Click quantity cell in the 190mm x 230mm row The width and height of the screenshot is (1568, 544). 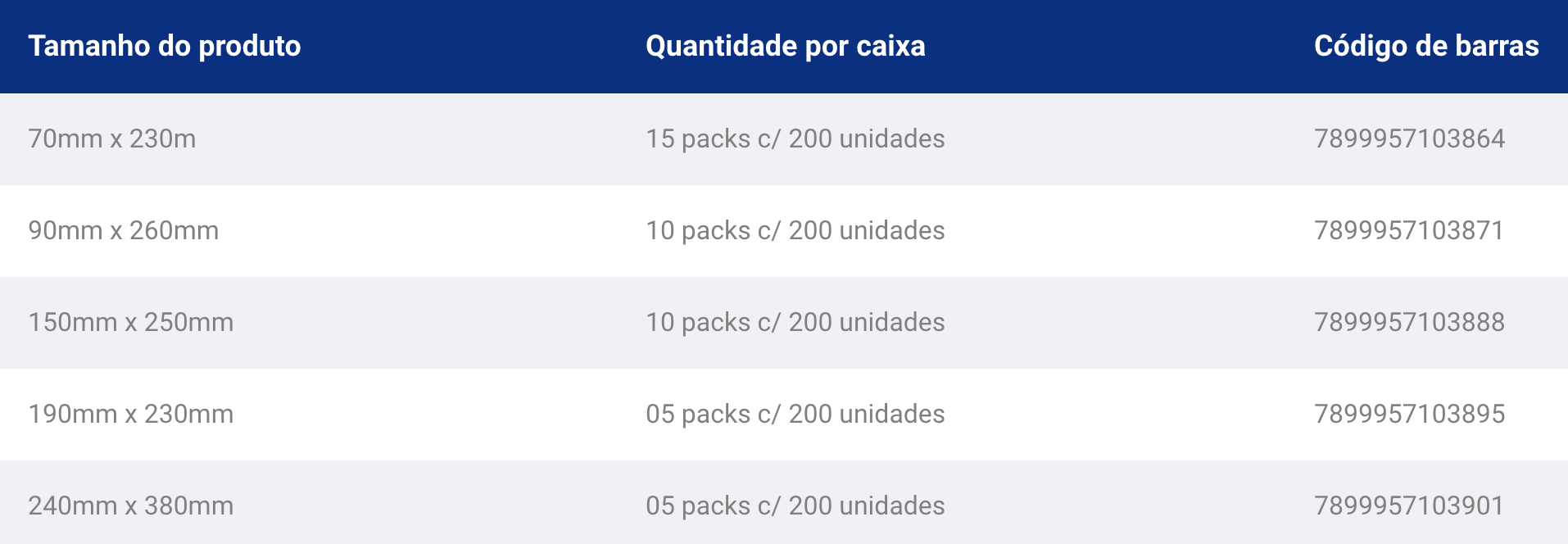795,414
